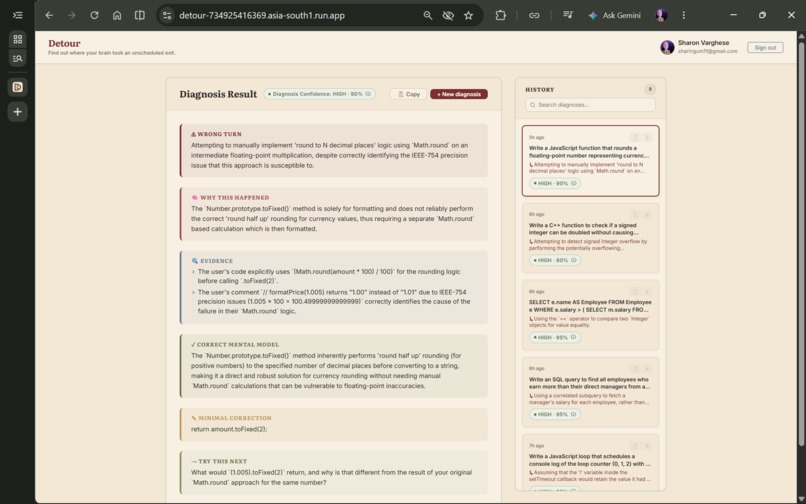Click info icon on SELECT e.name card badge
The height and width of the screenshot is (504, 806).
[574, 337]
